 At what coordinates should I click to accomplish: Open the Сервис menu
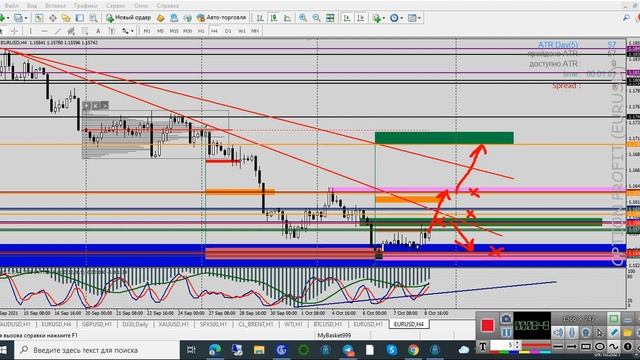116,6
